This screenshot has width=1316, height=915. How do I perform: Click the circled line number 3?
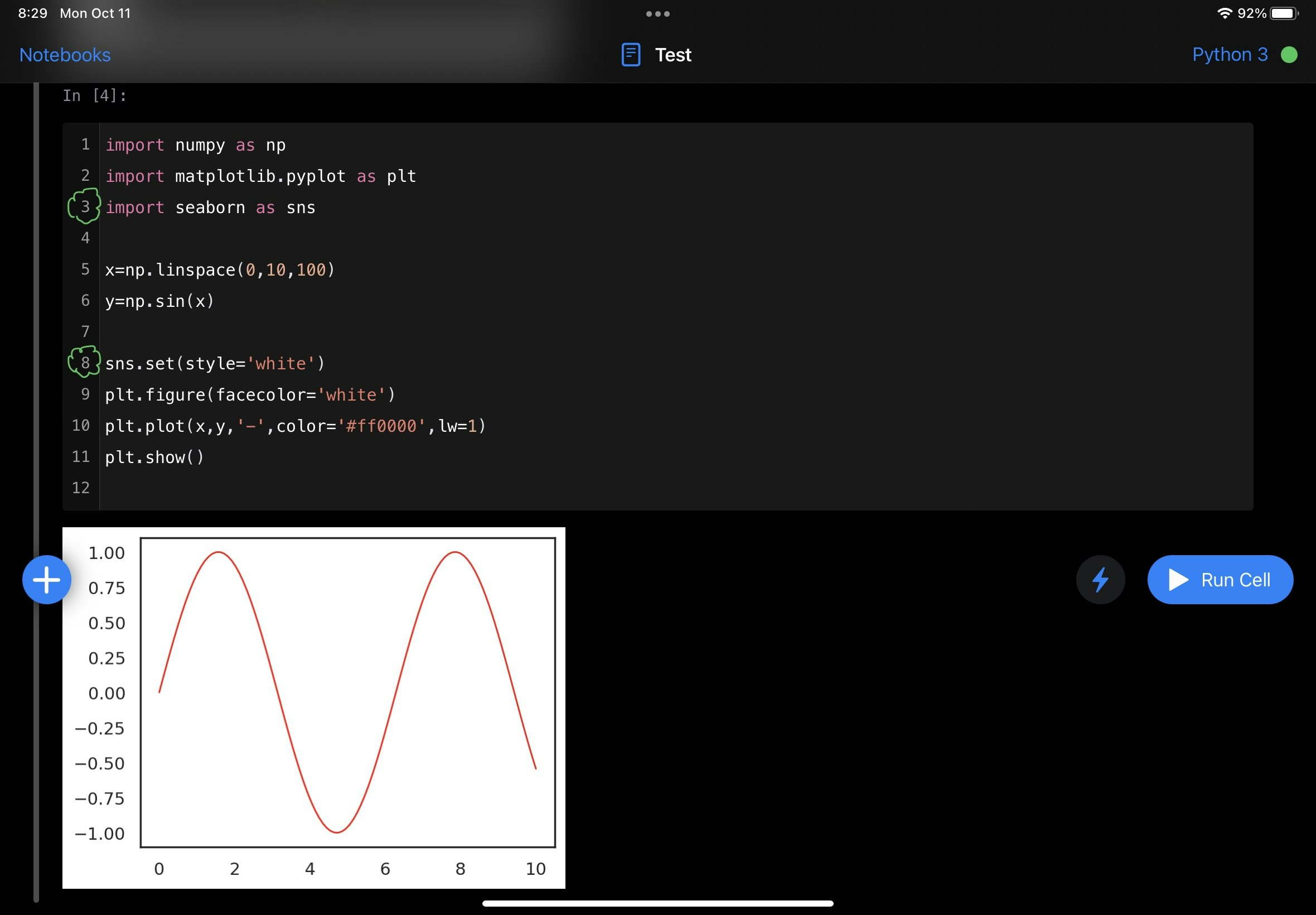coord(85,206)
